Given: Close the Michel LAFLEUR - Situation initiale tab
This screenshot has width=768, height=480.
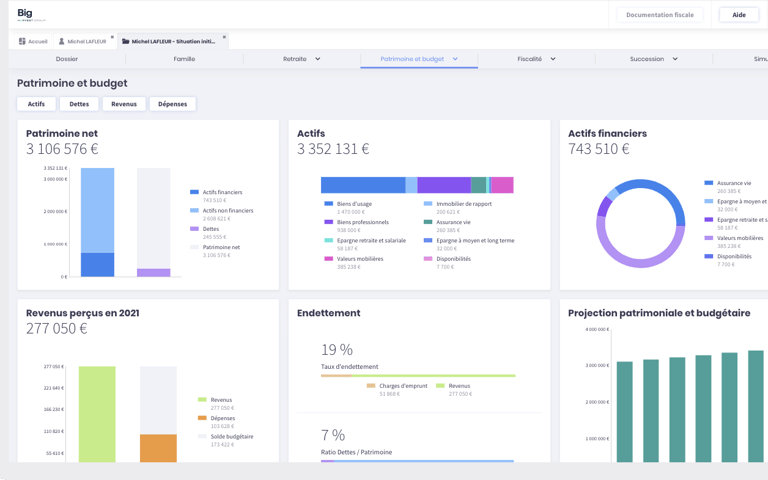Looking at the screenshot, I should click(x=224, y=37).
